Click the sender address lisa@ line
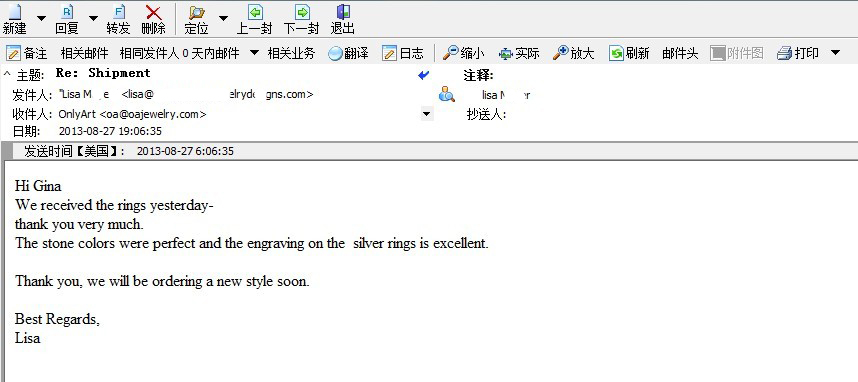858x382 pixels. pos(186,94)
